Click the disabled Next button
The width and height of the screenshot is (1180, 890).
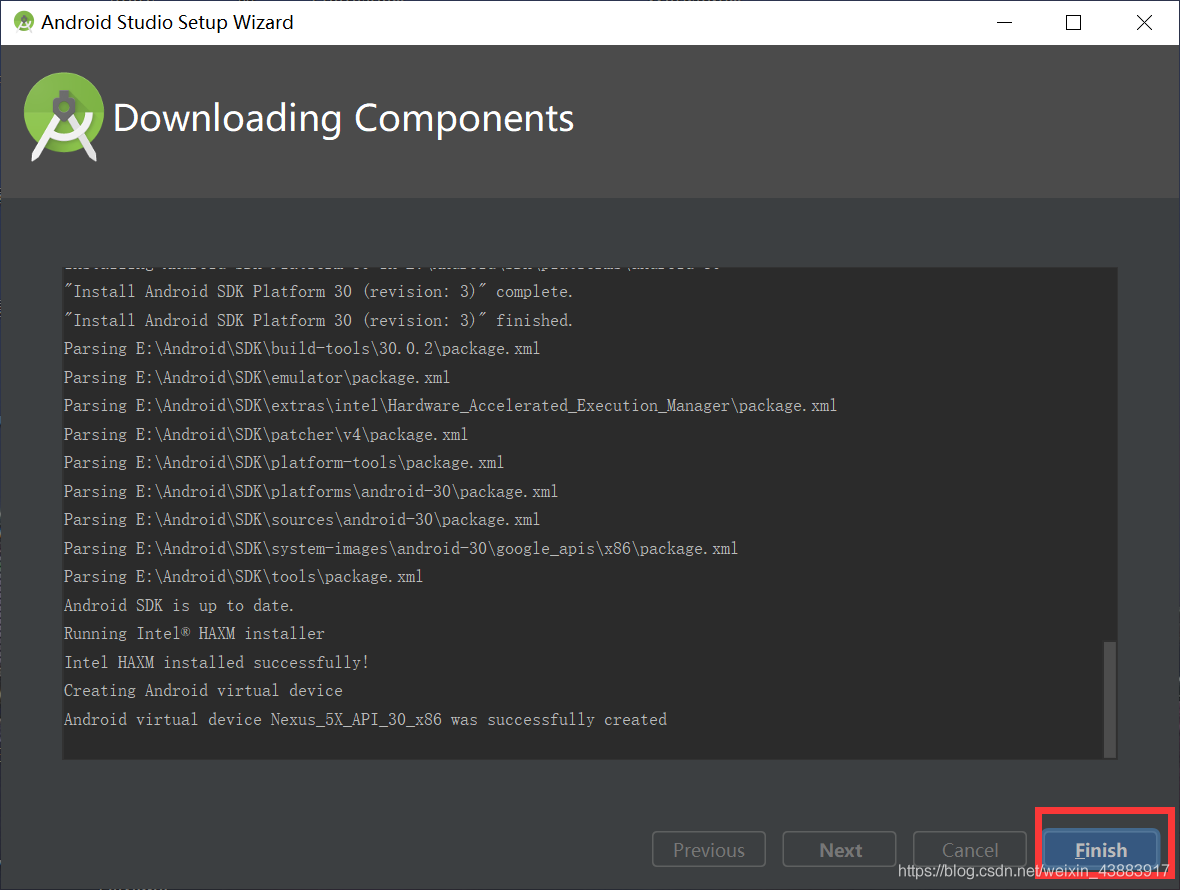pyautogui.click(x=839, y=849)
